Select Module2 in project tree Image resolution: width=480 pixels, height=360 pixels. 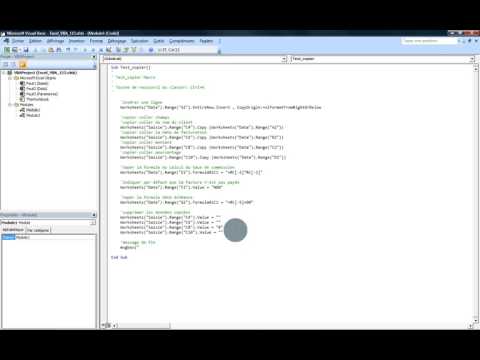[30, 115]
